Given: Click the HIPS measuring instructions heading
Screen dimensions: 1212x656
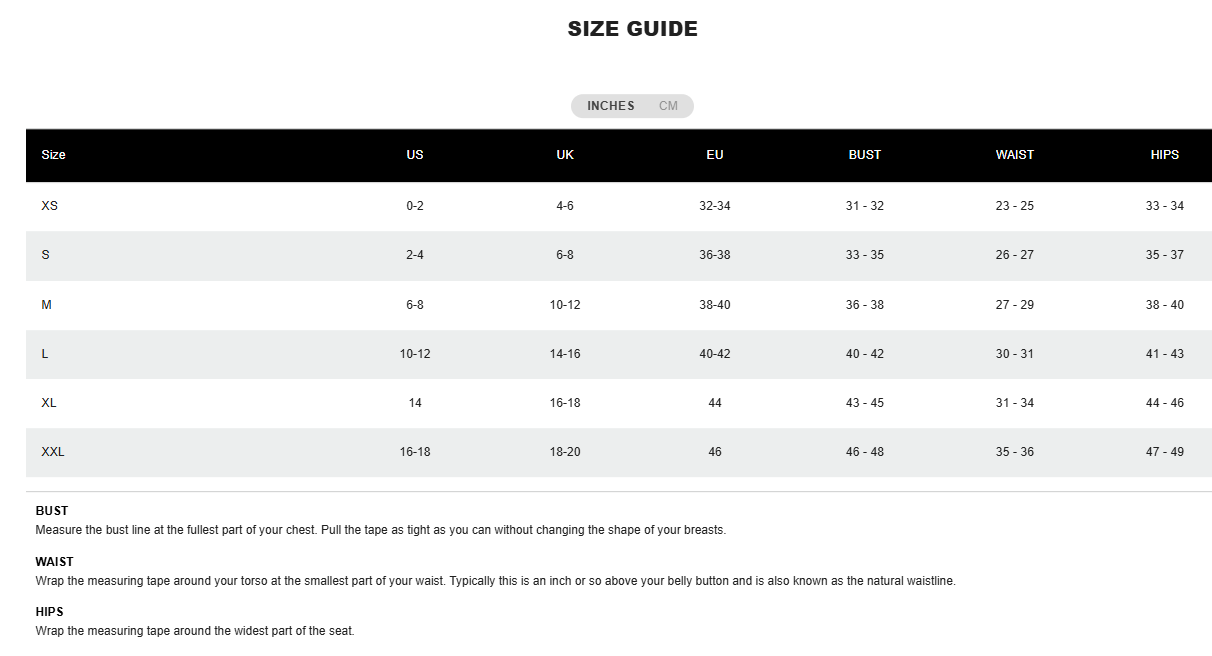Looking at the screenshot, I should click(50, 612).
